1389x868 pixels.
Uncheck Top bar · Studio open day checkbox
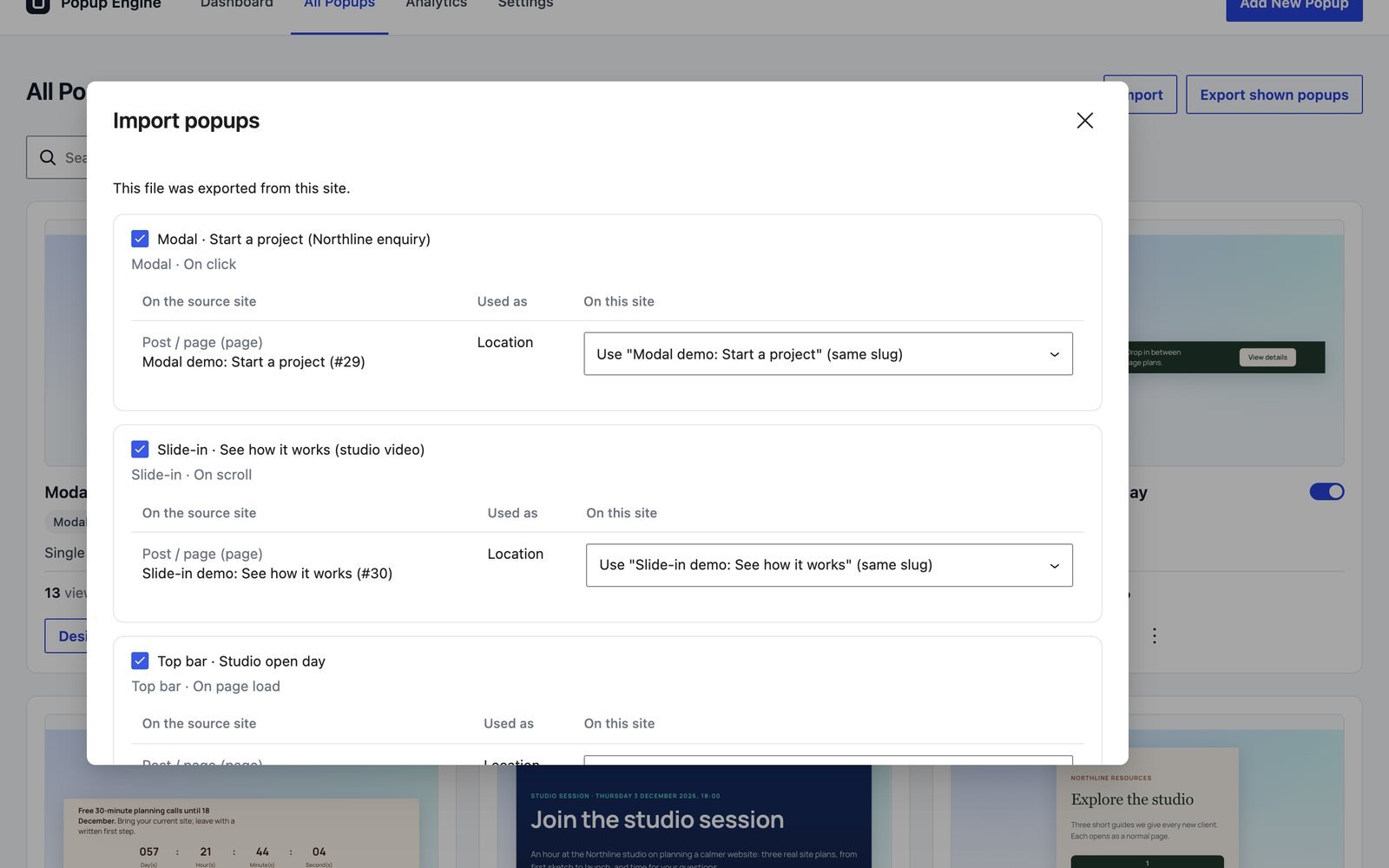(140, 661)
